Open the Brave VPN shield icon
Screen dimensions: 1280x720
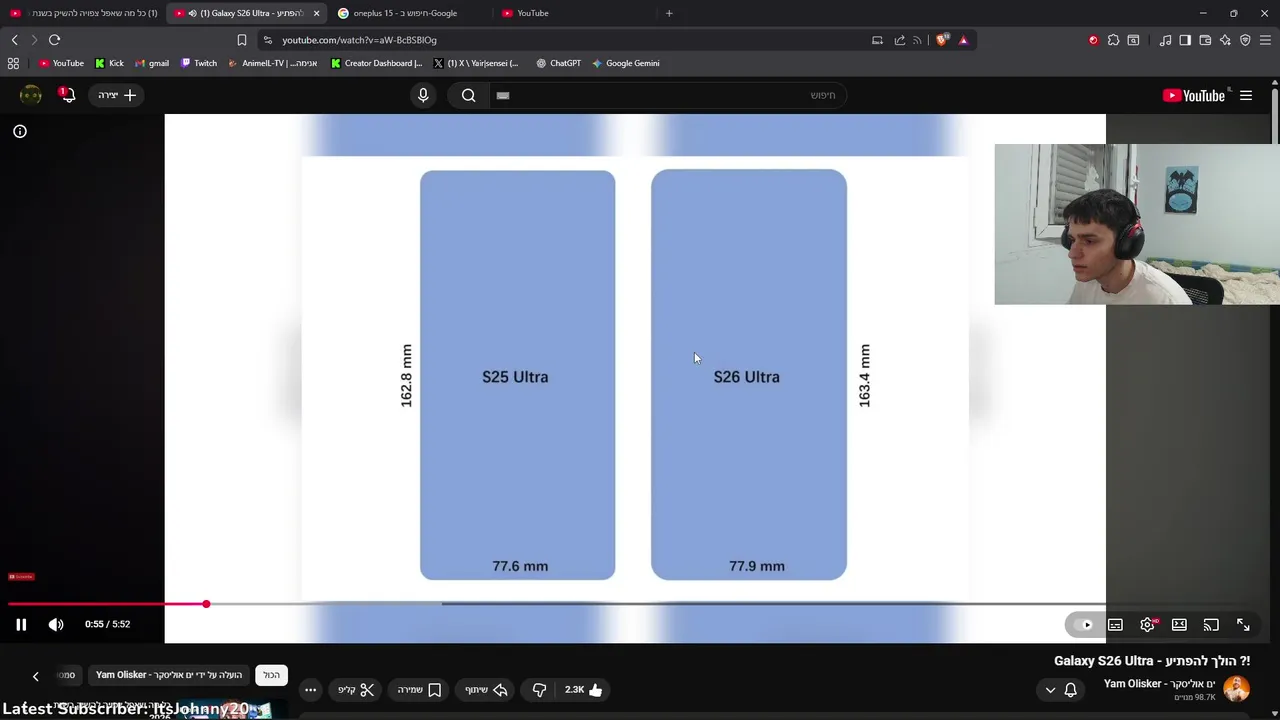(1245, 40)
